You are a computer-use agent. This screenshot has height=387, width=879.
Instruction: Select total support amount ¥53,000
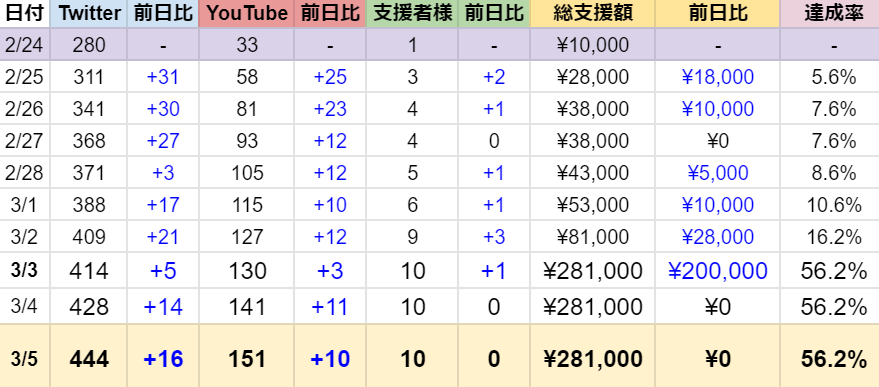(592, 204)
